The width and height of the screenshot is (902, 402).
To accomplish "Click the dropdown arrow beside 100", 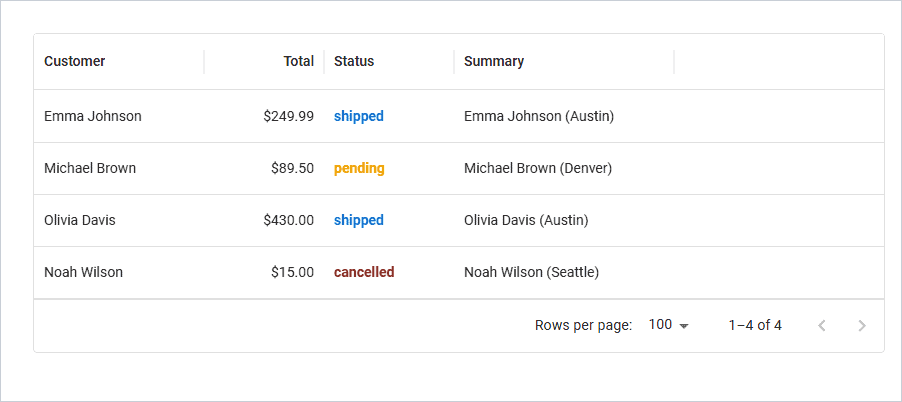I will pos(683,326).
